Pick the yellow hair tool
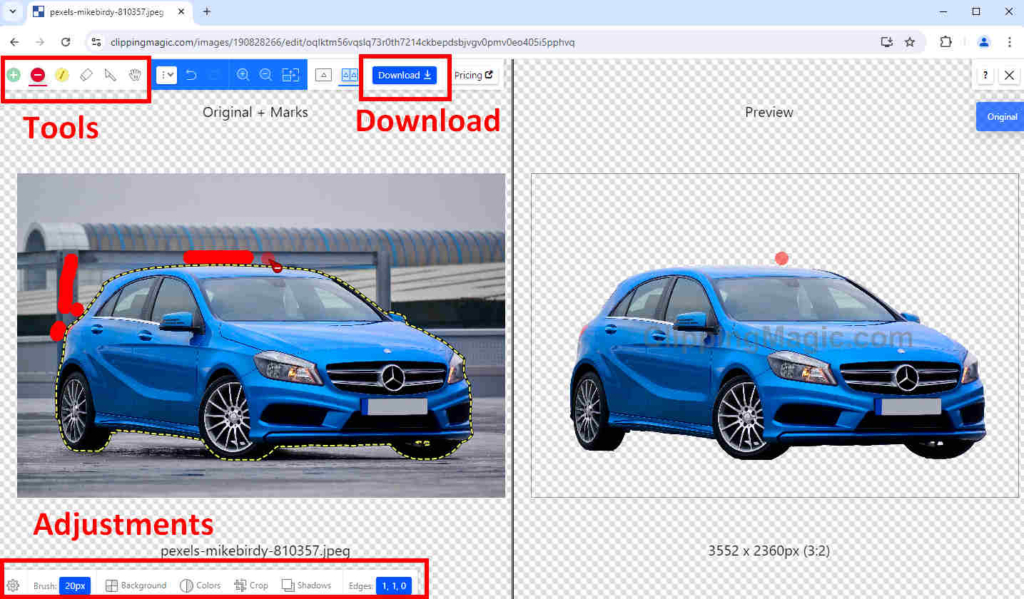 point(62,75)
